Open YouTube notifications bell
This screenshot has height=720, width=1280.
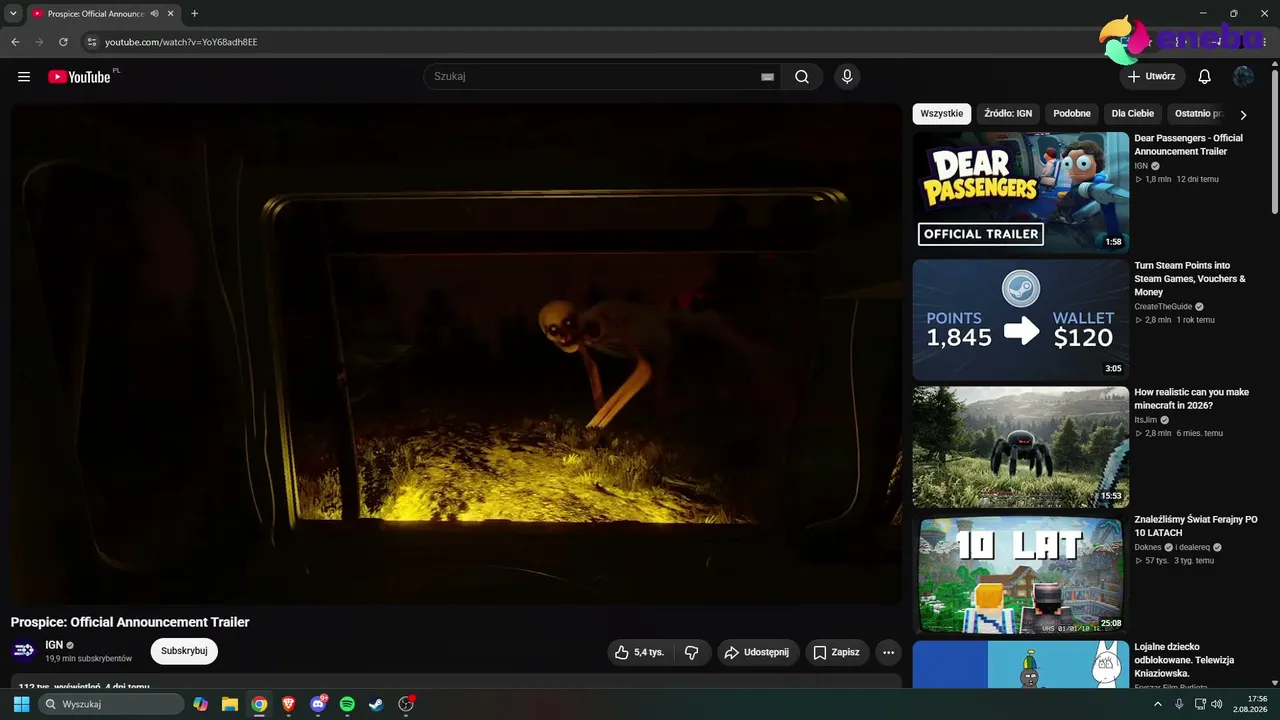click(1205, 77)
